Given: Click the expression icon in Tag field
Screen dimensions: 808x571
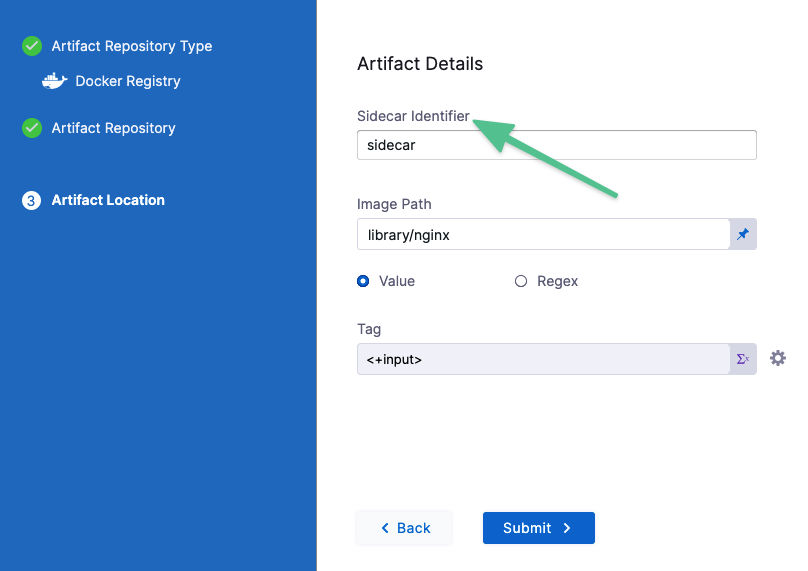Looking at the screenshot, I should [x=742, y=359].
